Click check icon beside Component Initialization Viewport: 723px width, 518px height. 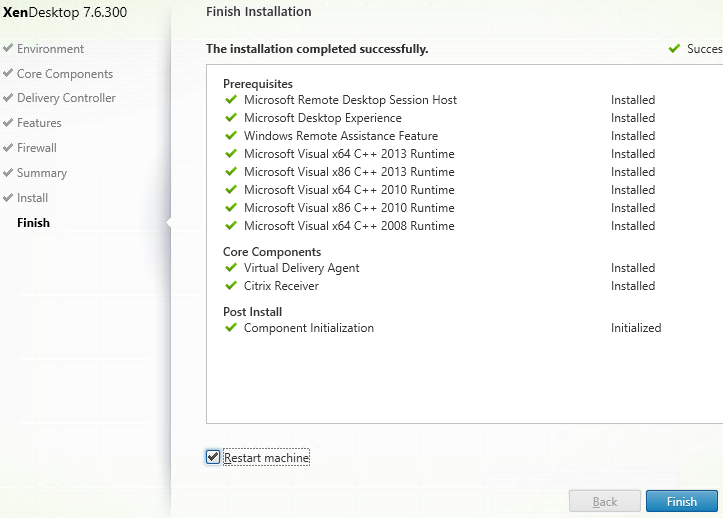point(231,327)
